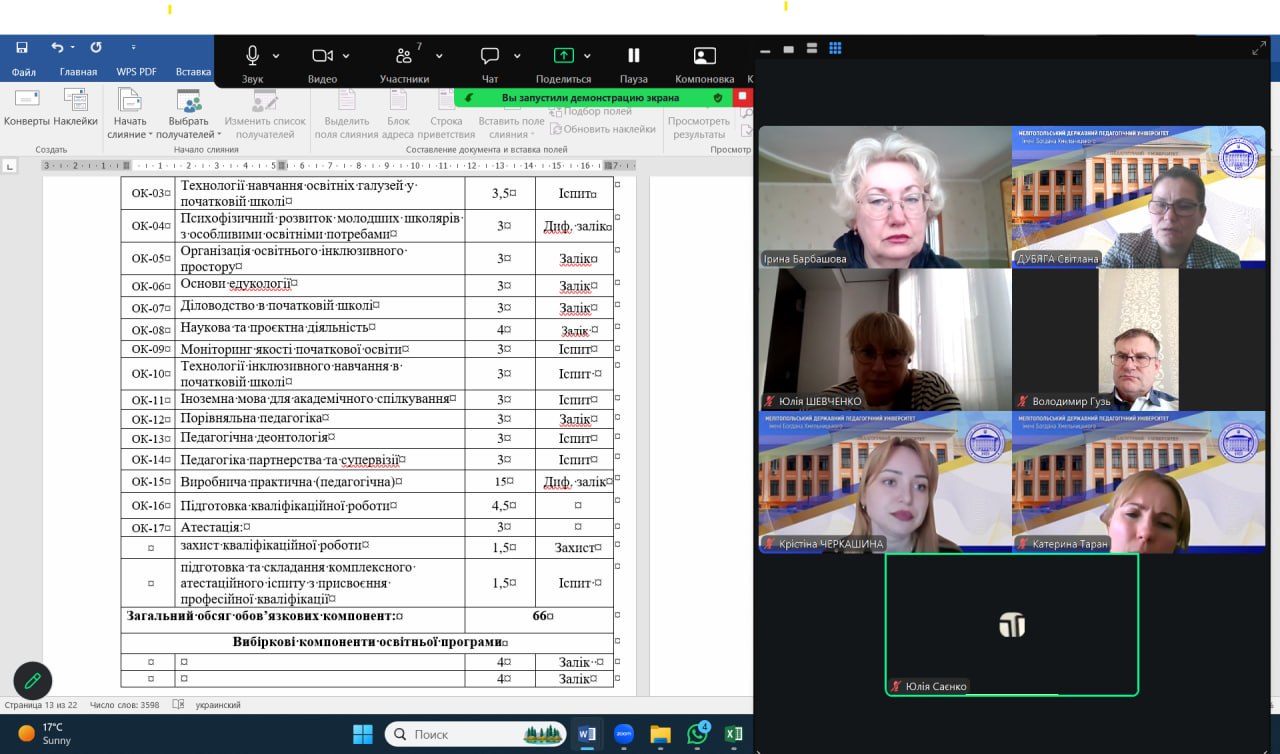Click the Наклейки labels button
The height and width of the screenshot is (754, 1280).
pos(75,107)
